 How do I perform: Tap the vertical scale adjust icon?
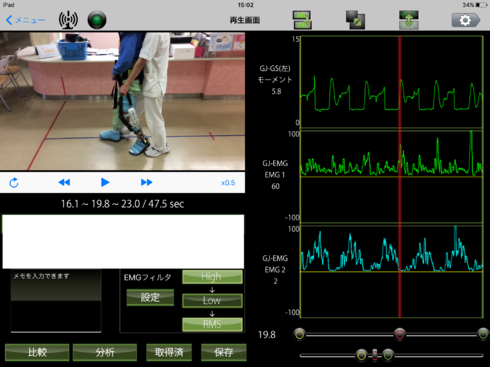409,20
